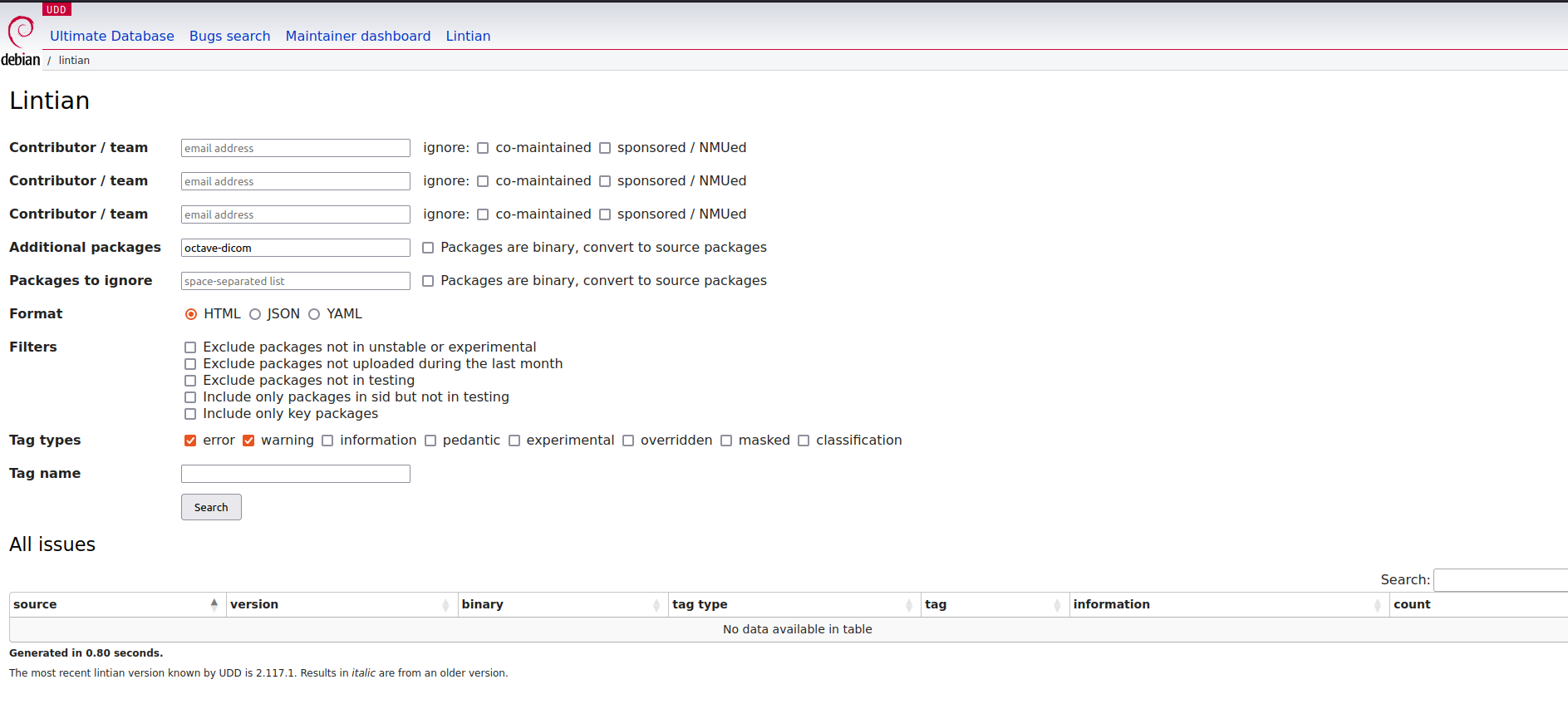Check co-maintained for first contributor
This screenshot has height=709, width=1568.
(x=483, y=148)
